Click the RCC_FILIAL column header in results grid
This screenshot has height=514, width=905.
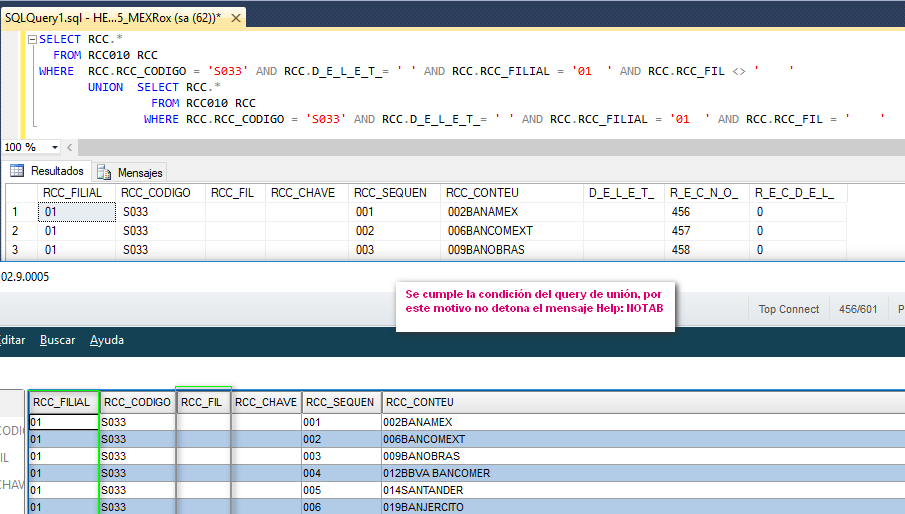pos(76,193)
